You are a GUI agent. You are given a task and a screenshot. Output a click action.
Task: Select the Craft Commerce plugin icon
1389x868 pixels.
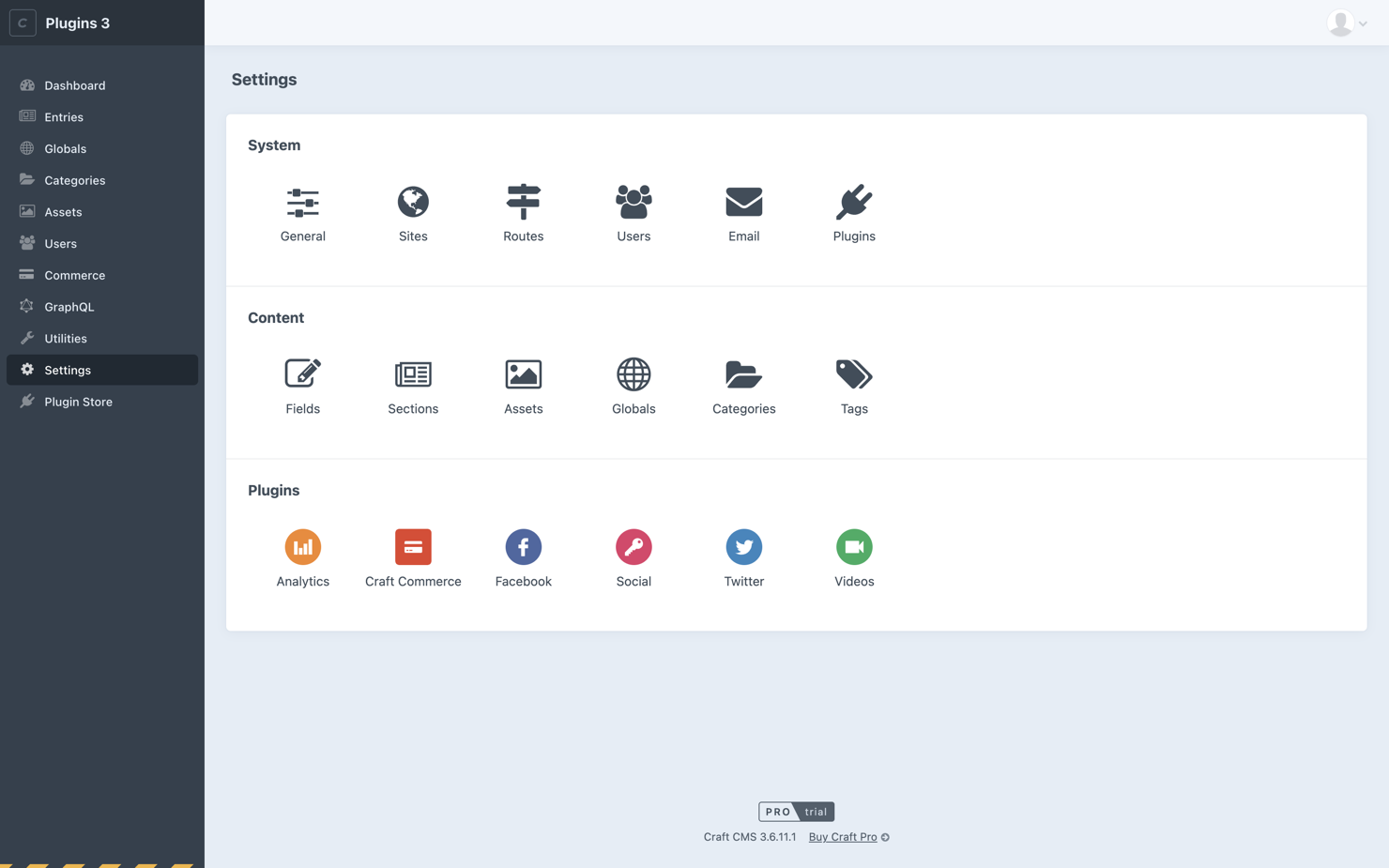click(x=413, y=546)
